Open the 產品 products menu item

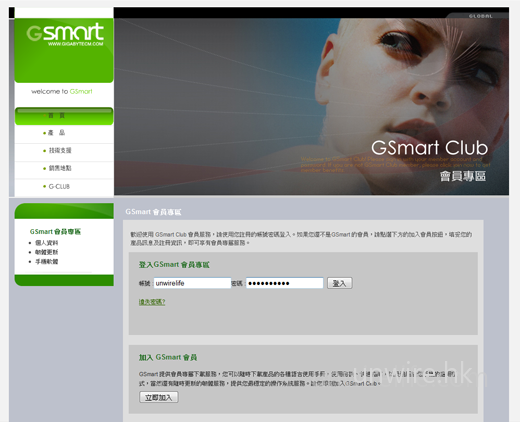57,133
